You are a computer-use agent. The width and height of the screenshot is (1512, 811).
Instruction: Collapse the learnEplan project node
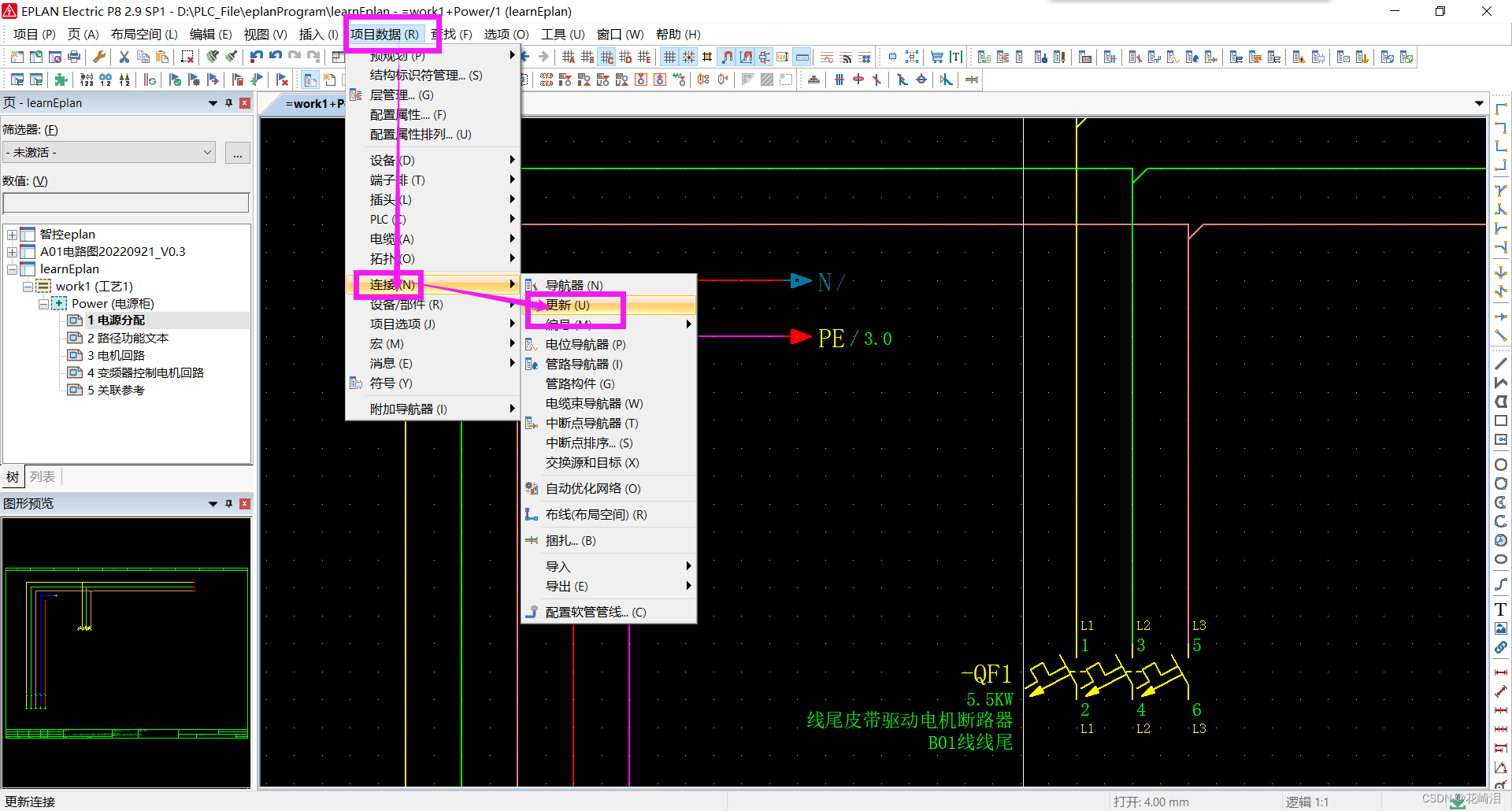(x=12, y=269)
